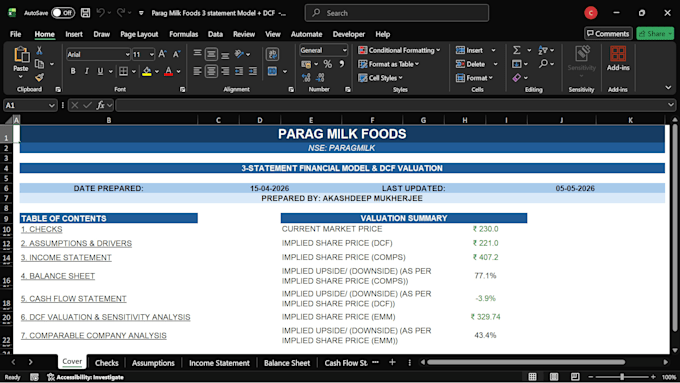
Task: Toggle Underline formatting
Action: click(100, 71)
